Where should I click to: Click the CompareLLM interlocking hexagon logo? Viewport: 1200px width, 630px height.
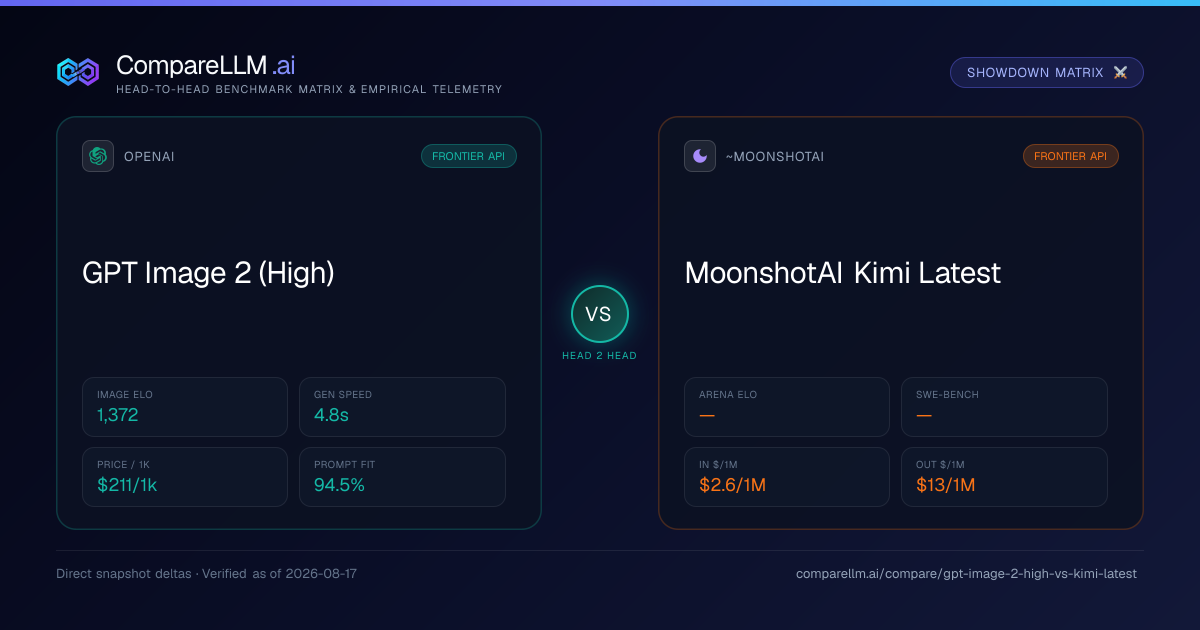(x=78, y=72)
